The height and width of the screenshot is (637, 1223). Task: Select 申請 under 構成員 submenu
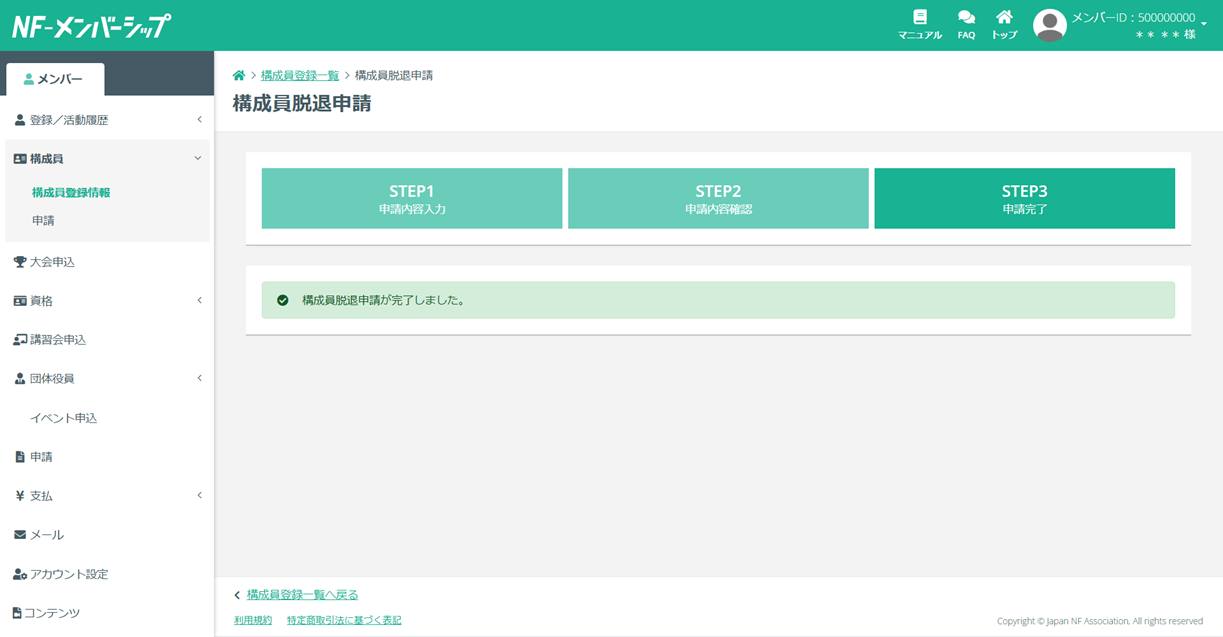point(43,221)
